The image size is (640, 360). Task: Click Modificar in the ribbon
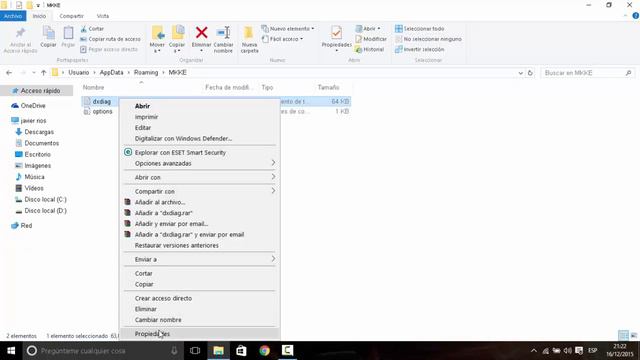pos(371,39)
